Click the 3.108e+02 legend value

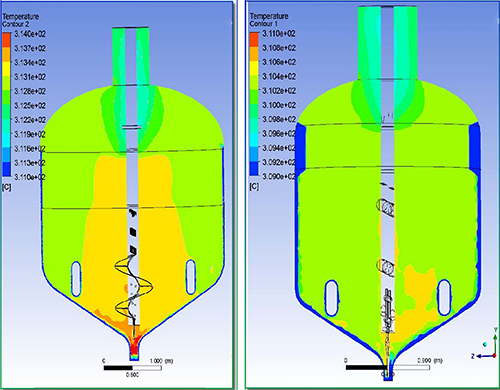(279, 48)
